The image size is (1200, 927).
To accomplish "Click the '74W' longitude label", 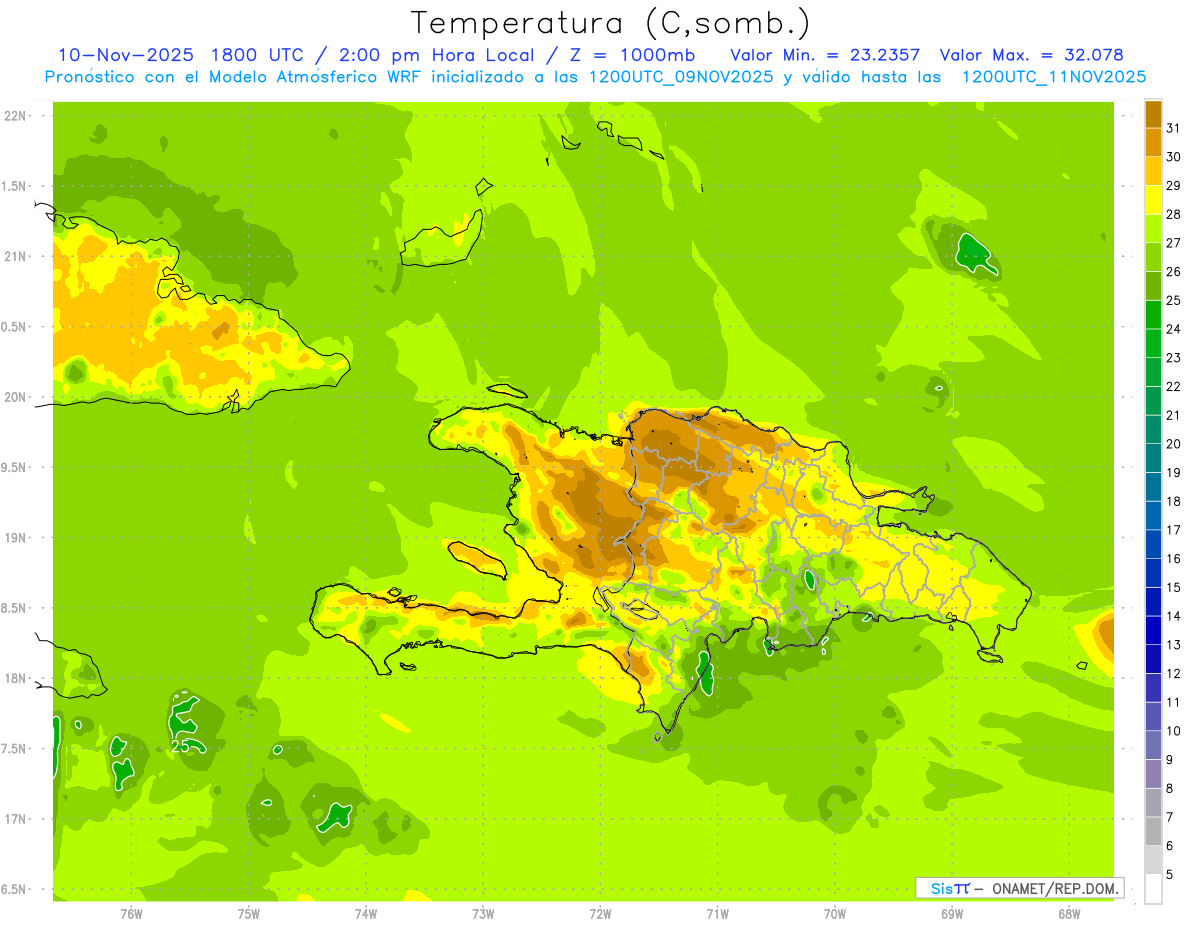I will (x=366, y=913).
